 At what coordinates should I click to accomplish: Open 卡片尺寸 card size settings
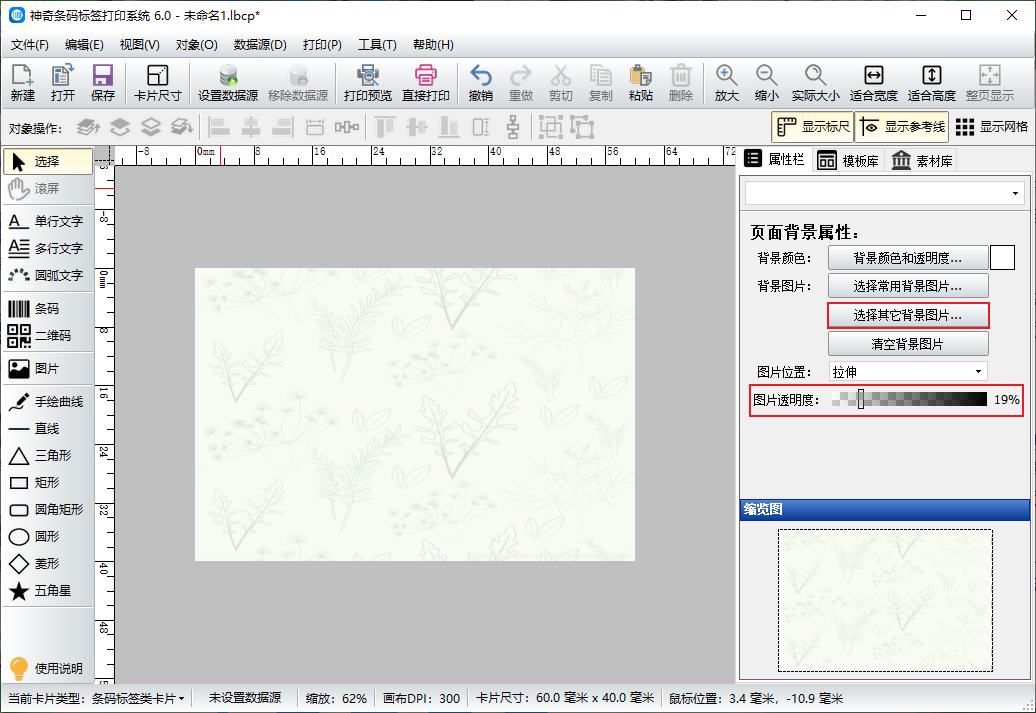pos(157,83)
